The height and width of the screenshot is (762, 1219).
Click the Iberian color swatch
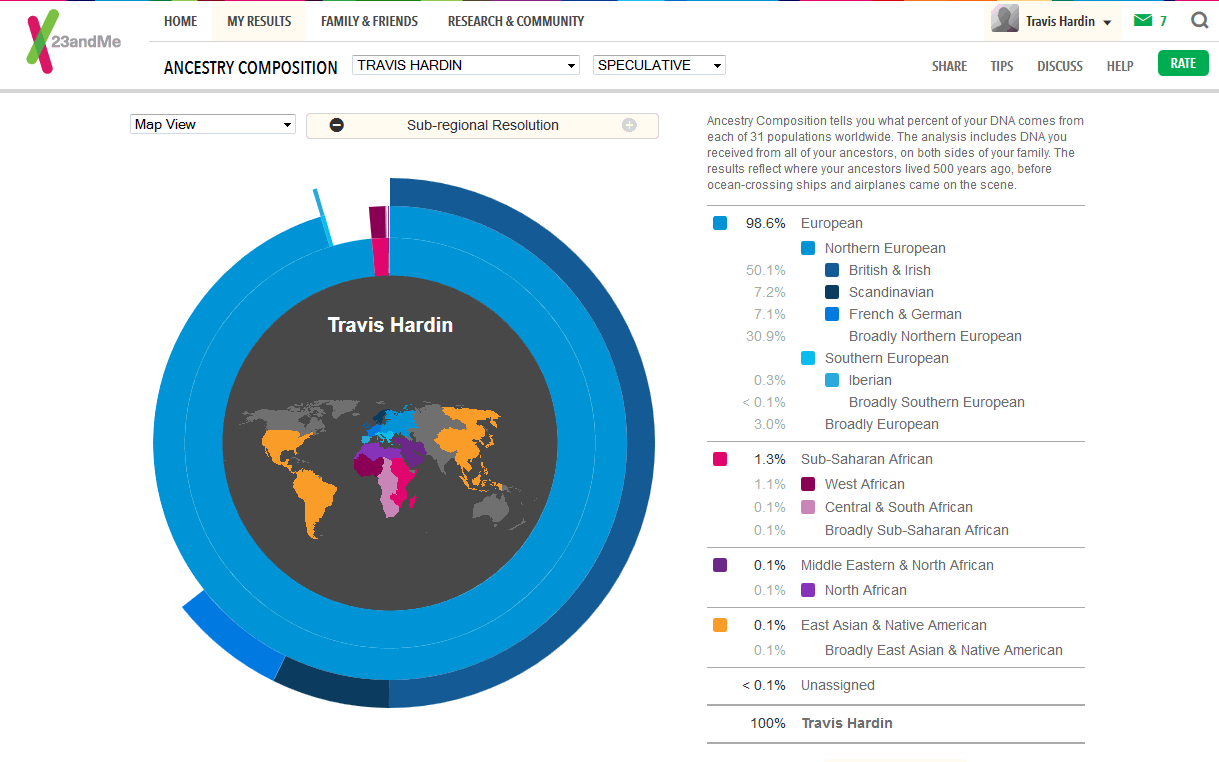point(832,380)
